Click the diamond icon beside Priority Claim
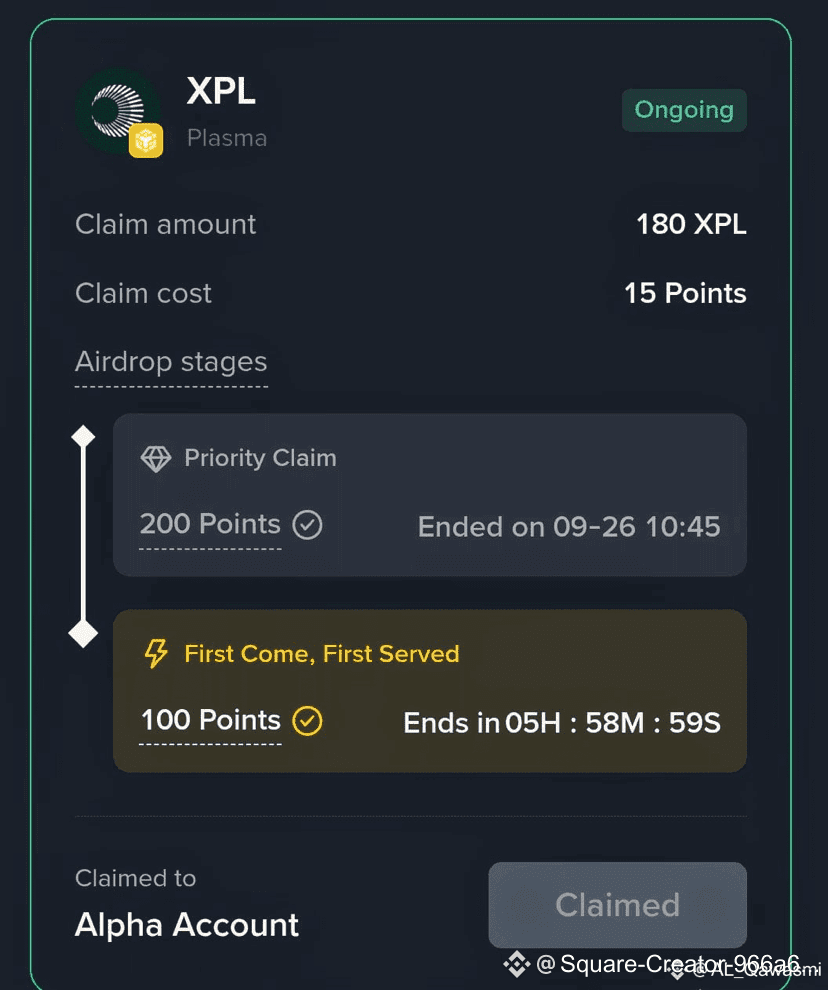 point(155,458)
